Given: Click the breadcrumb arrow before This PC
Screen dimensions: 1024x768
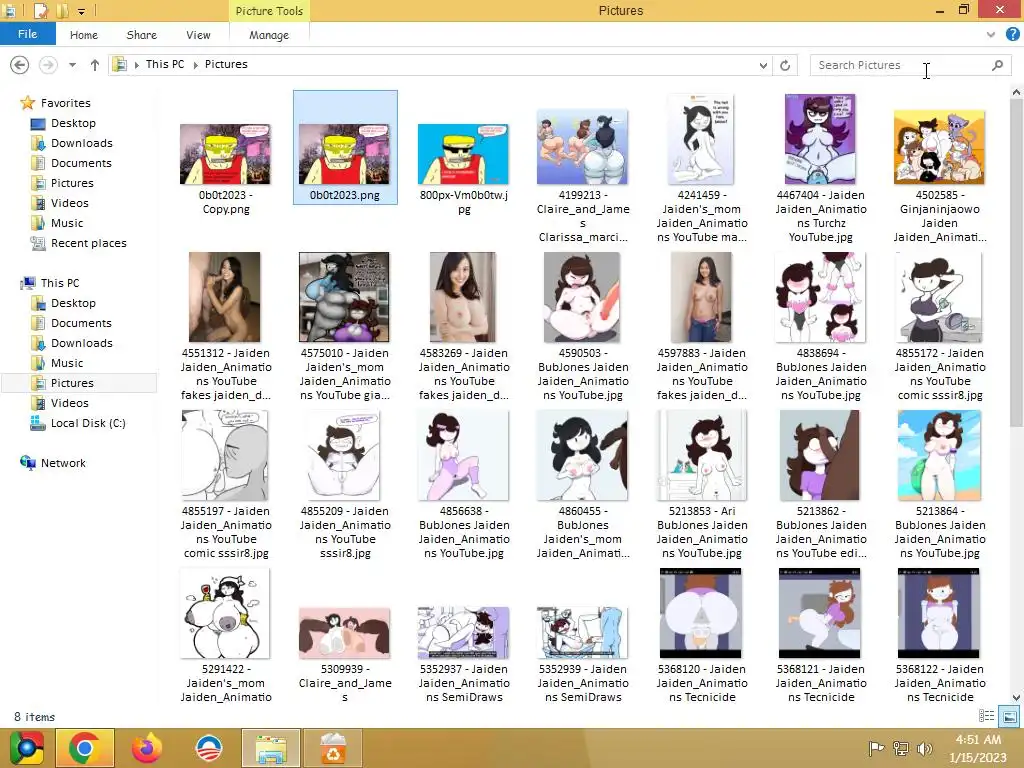Looking at the screenshot, I should pos(136,65).
